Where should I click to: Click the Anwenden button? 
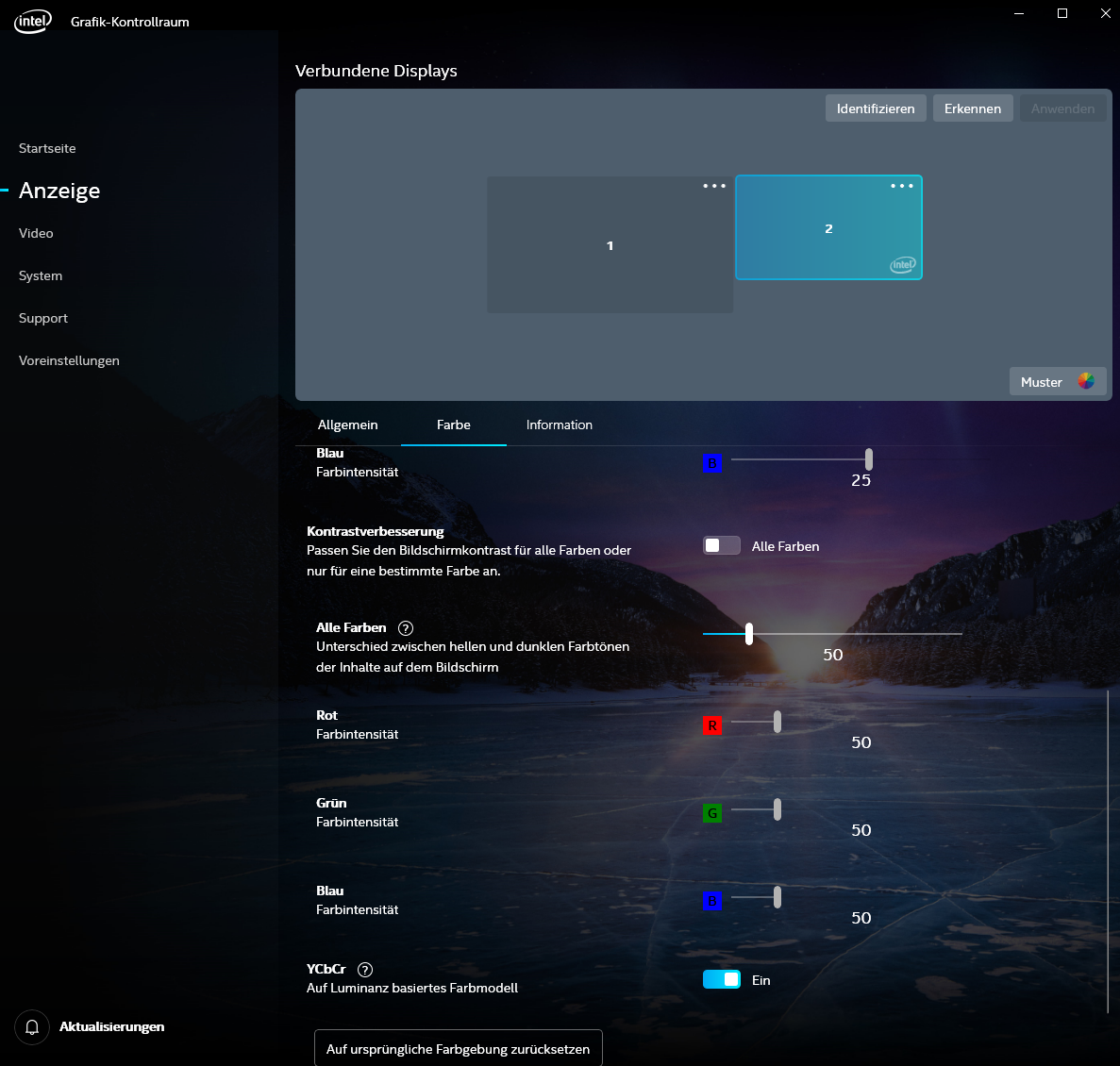click(1062, 108)
